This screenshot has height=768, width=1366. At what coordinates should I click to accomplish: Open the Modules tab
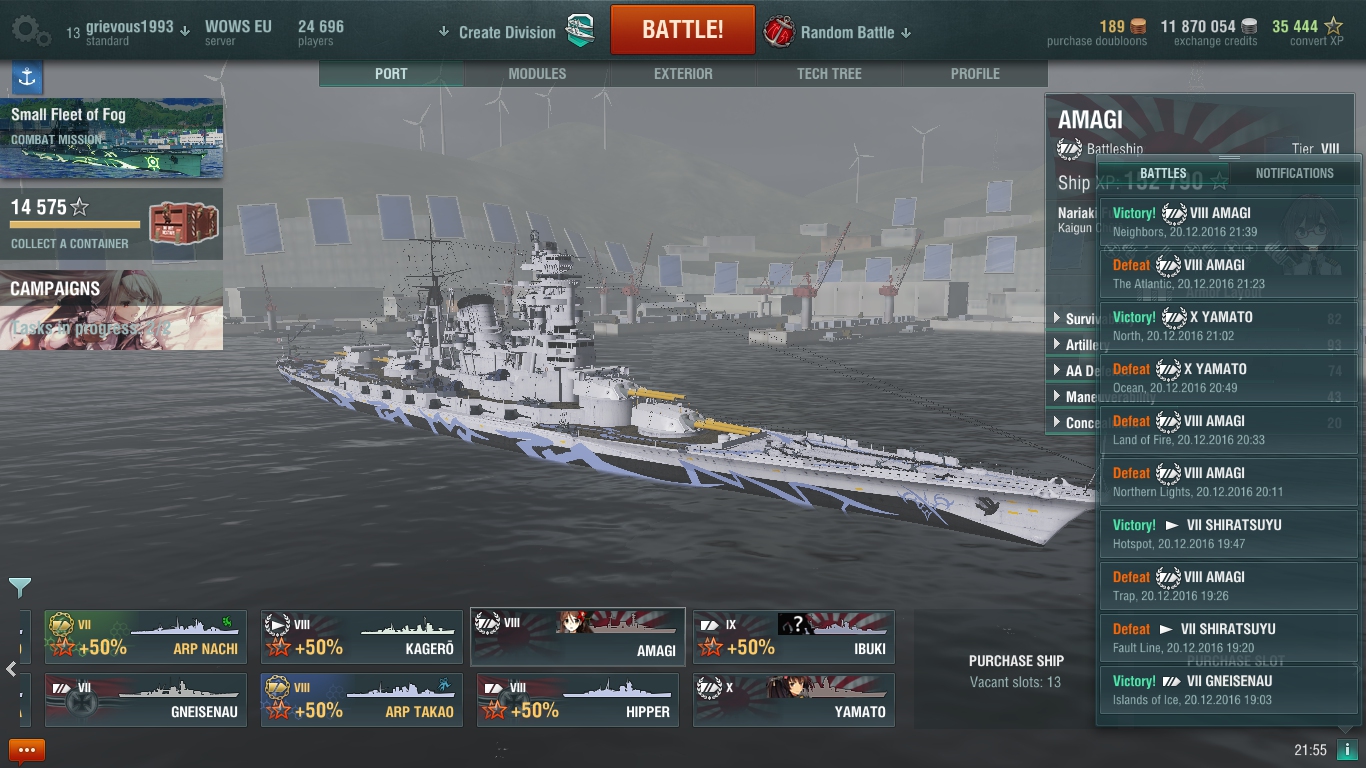(x=537, y=74)
